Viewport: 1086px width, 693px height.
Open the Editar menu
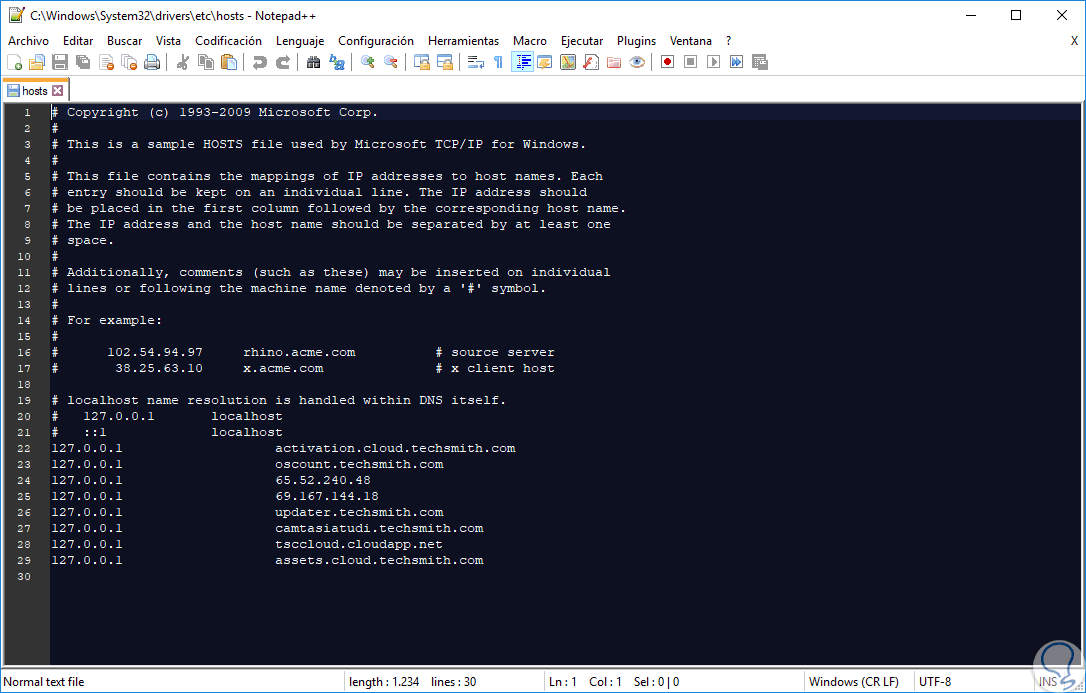78,41
